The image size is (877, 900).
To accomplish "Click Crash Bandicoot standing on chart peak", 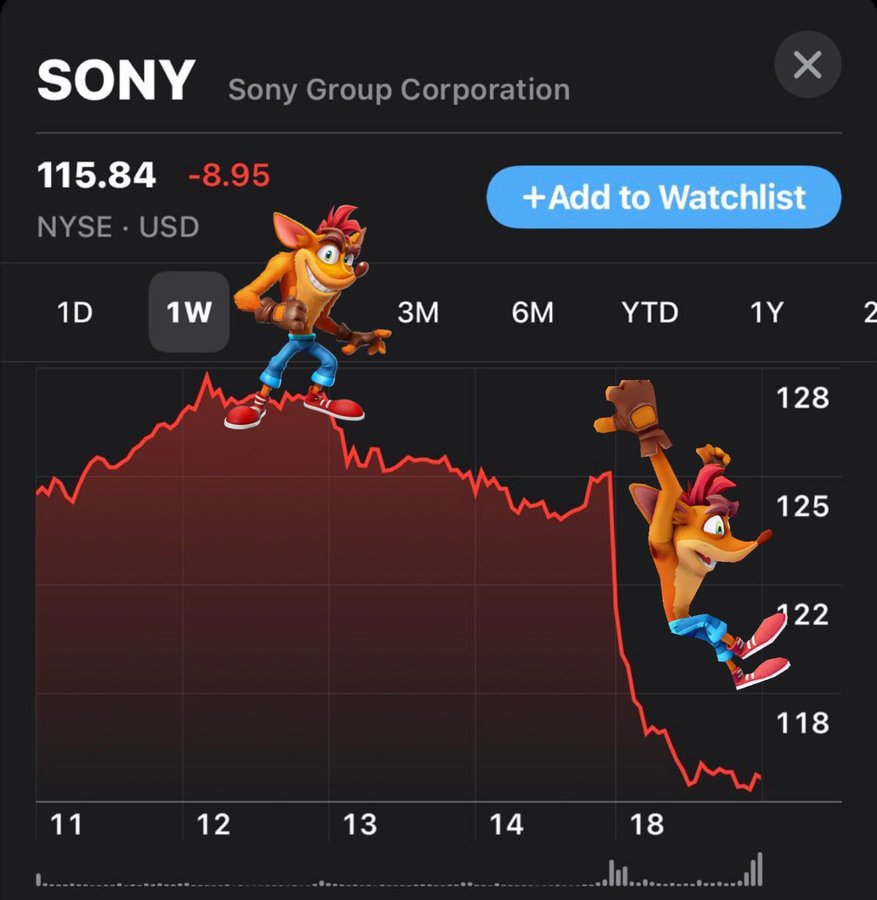I will (x=307, y=317).
